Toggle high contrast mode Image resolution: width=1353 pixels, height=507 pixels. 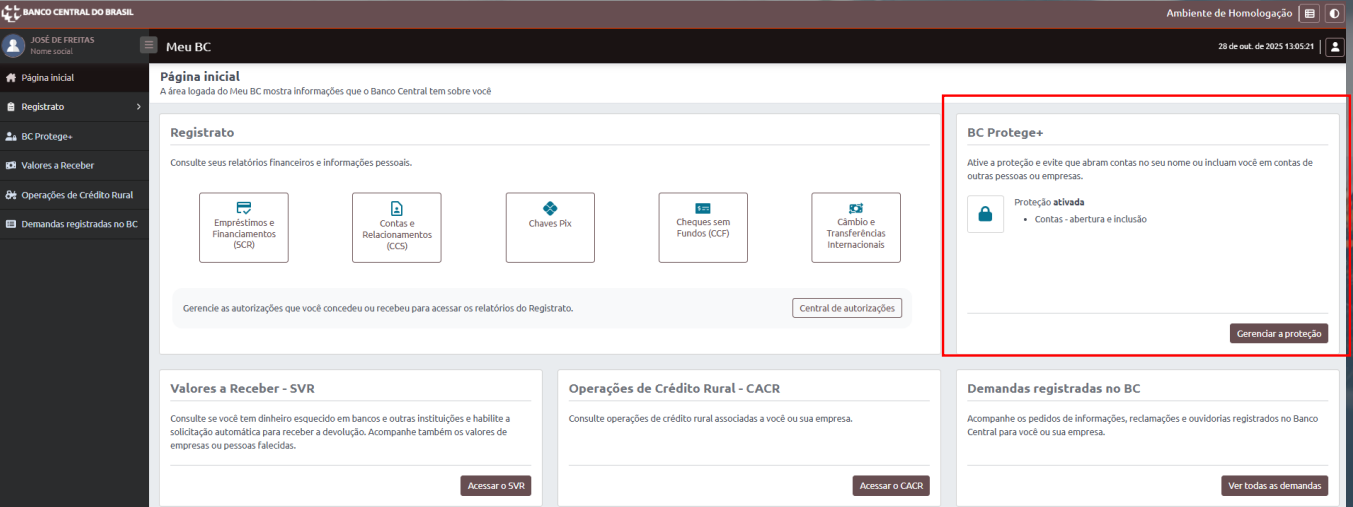pos(1334,14)
